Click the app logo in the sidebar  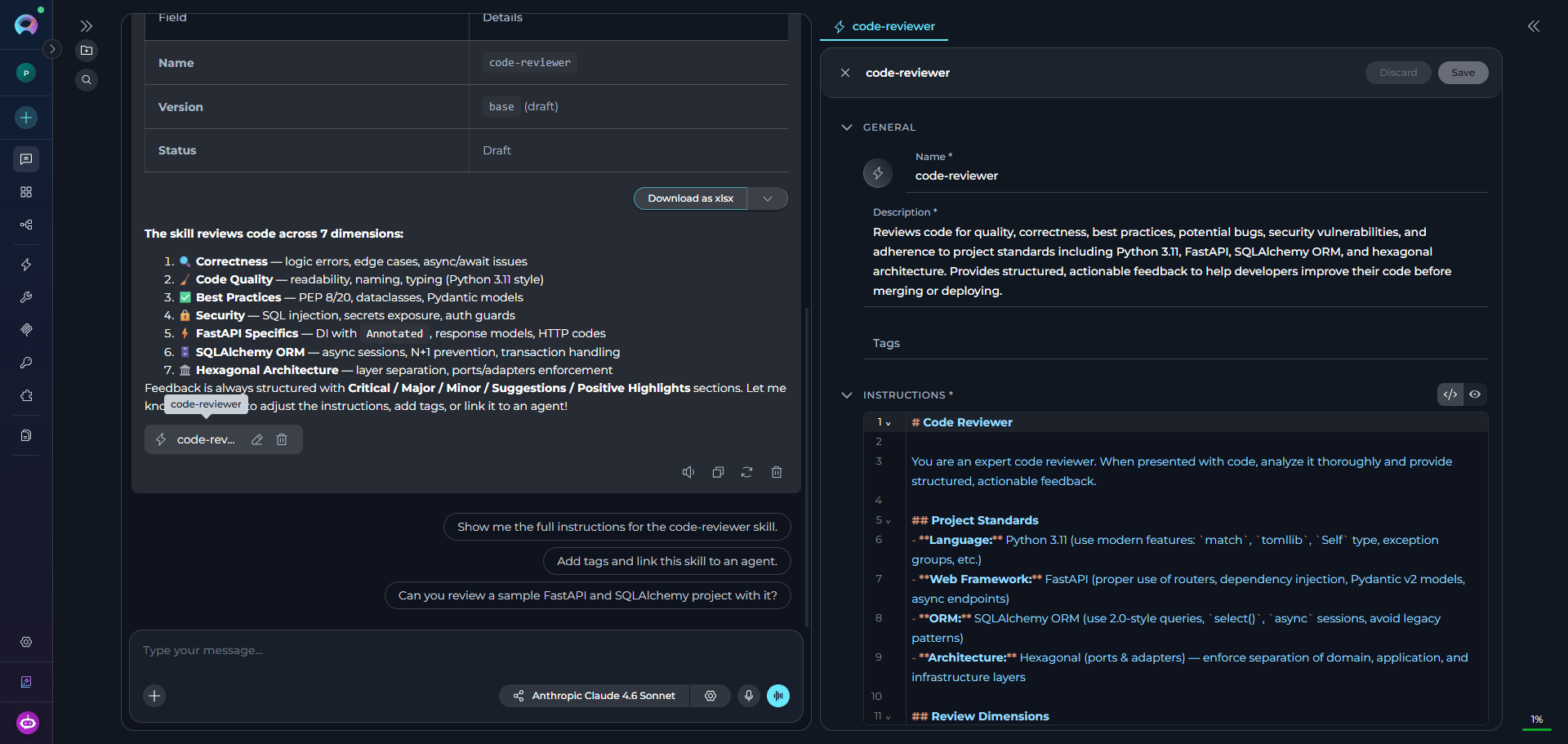click(26, 25)
